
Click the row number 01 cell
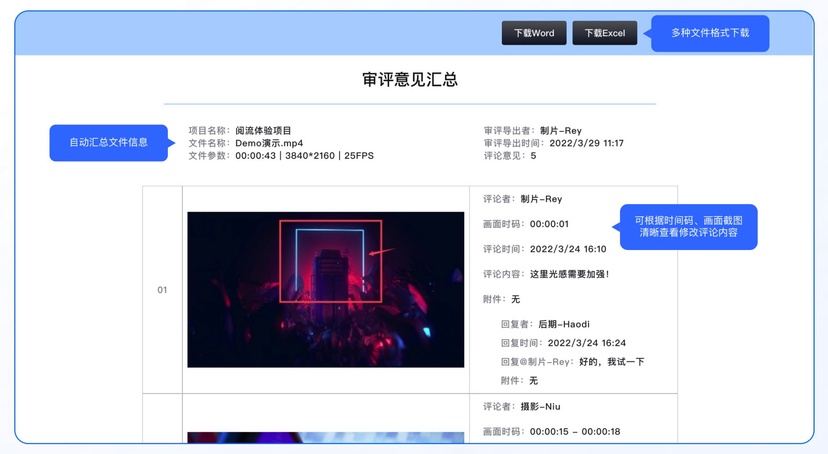162,290
